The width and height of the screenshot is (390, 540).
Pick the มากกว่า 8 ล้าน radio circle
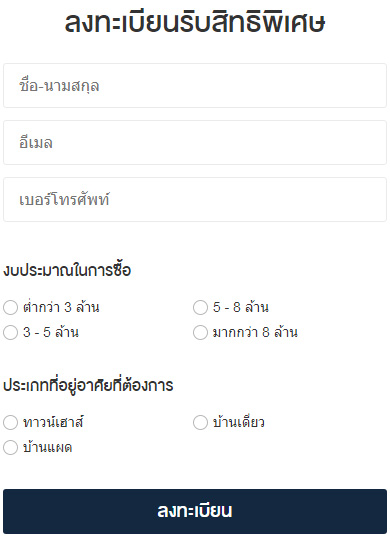200,333
